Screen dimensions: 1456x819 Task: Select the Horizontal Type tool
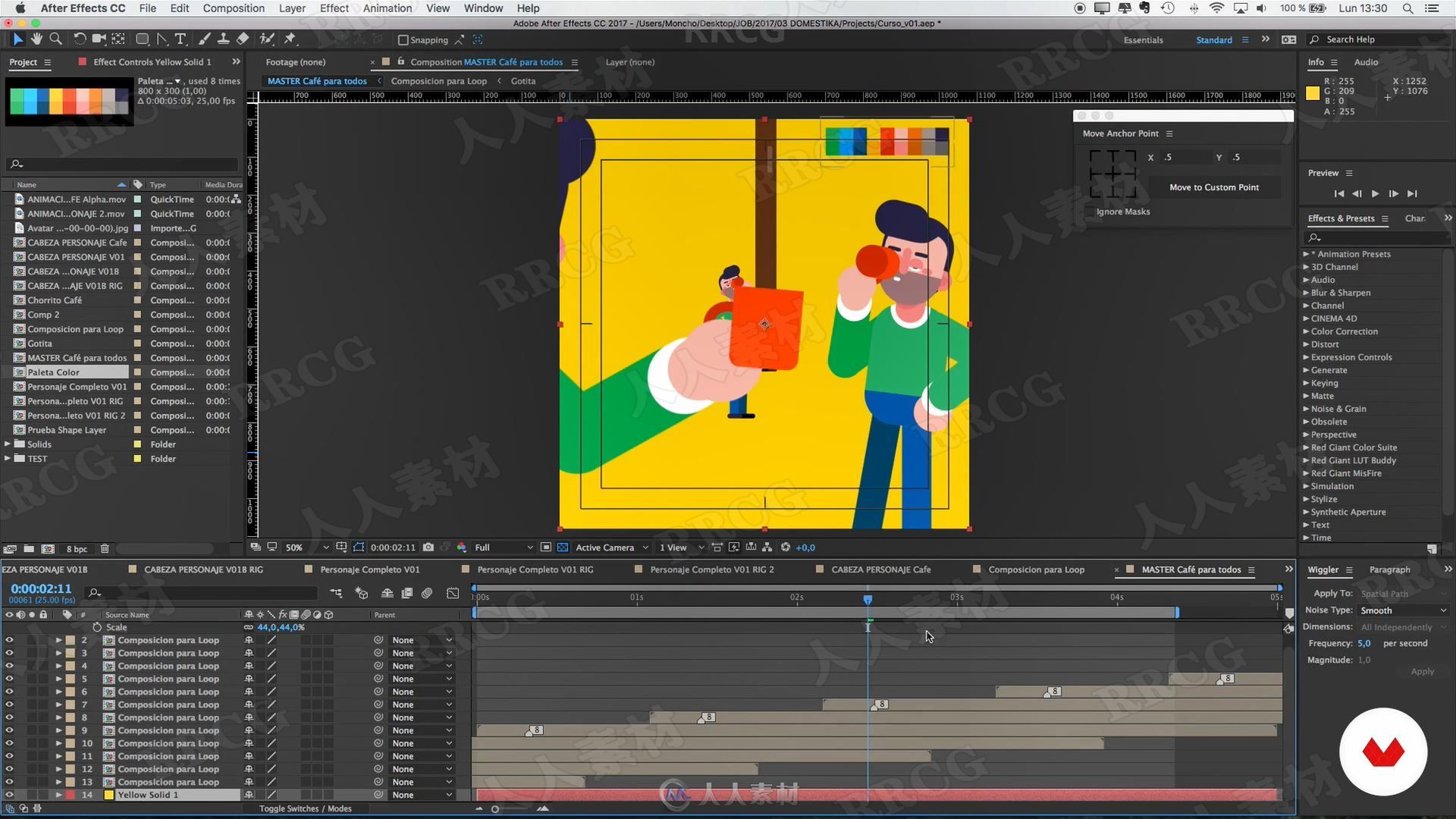click(180, 39)
